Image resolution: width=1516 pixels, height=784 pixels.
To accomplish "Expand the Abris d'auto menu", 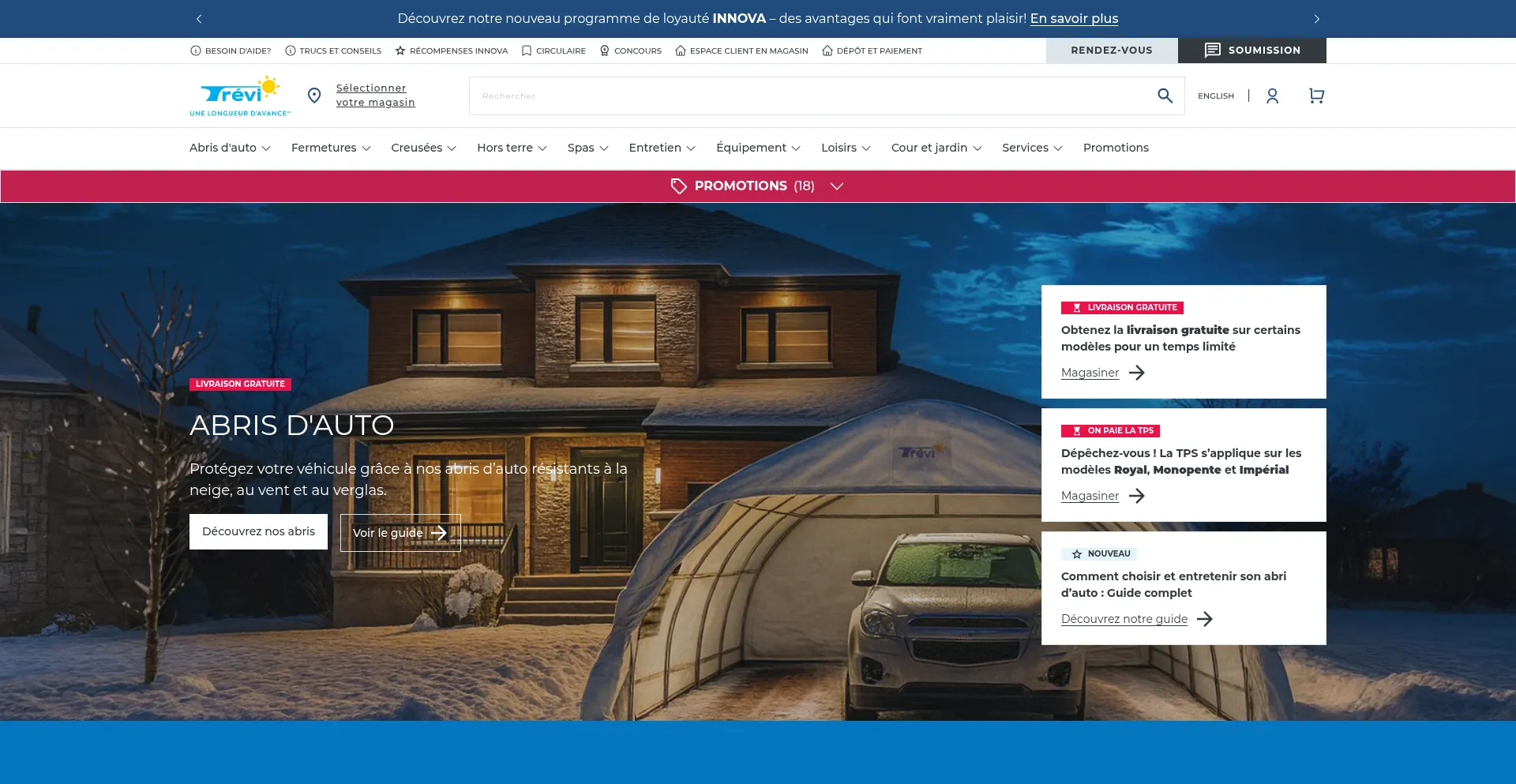I will [230, 148].
